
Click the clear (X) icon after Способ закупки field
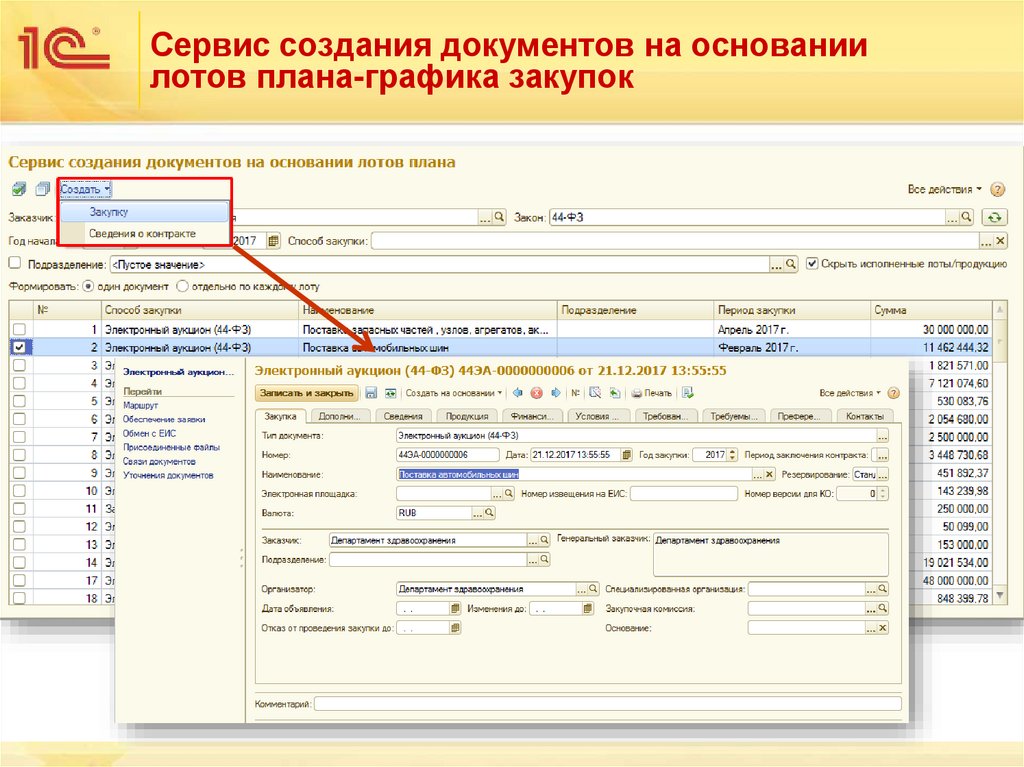pyautogui.click(x=1000, y=240)
